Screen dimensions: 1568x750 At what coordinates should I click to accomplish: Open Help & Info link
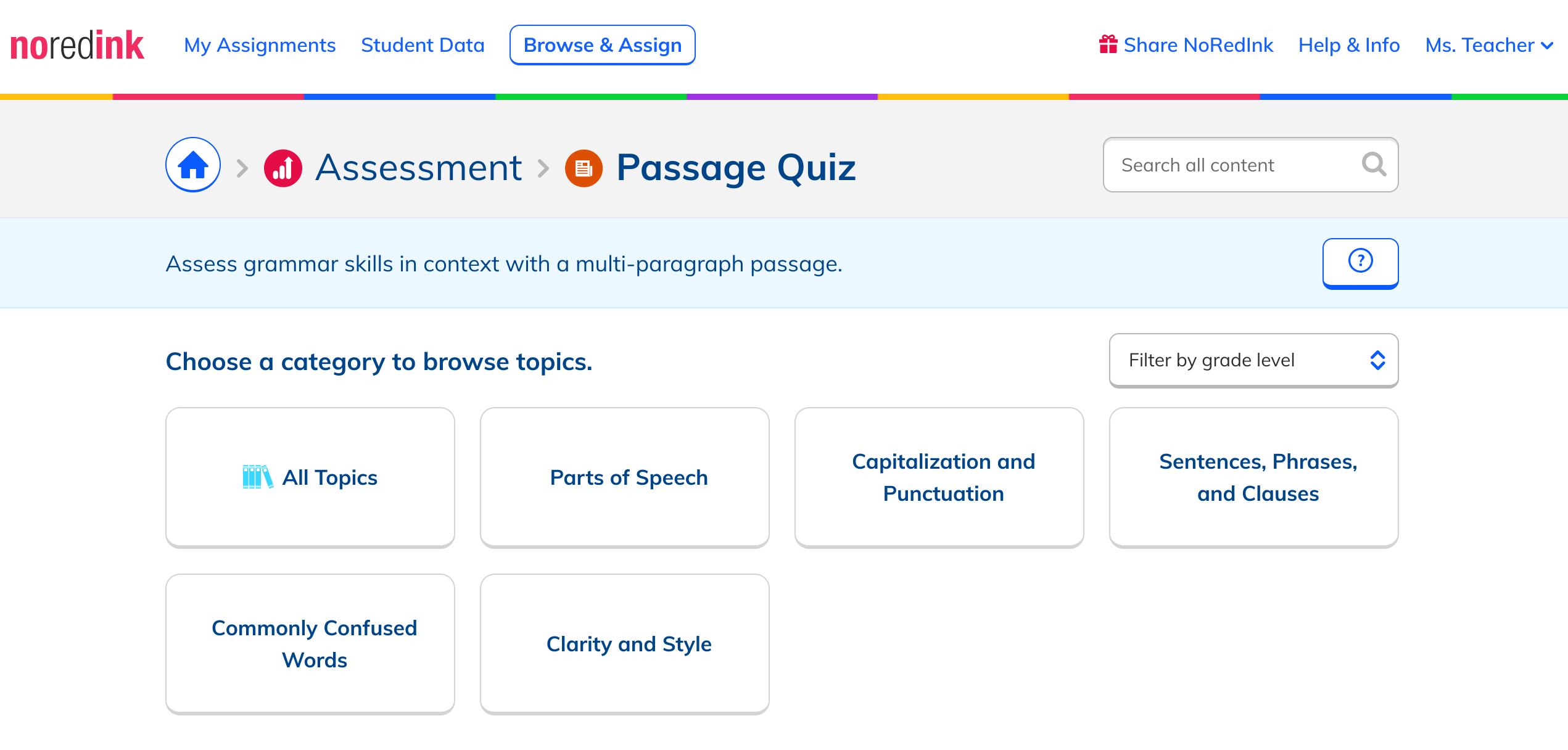(x=1349, y=45)
